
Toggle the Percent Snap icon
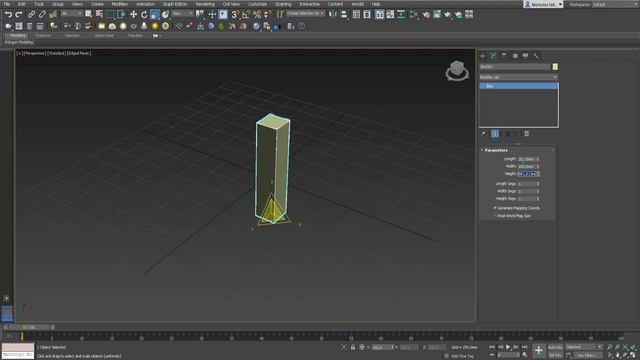coord(257,14)
